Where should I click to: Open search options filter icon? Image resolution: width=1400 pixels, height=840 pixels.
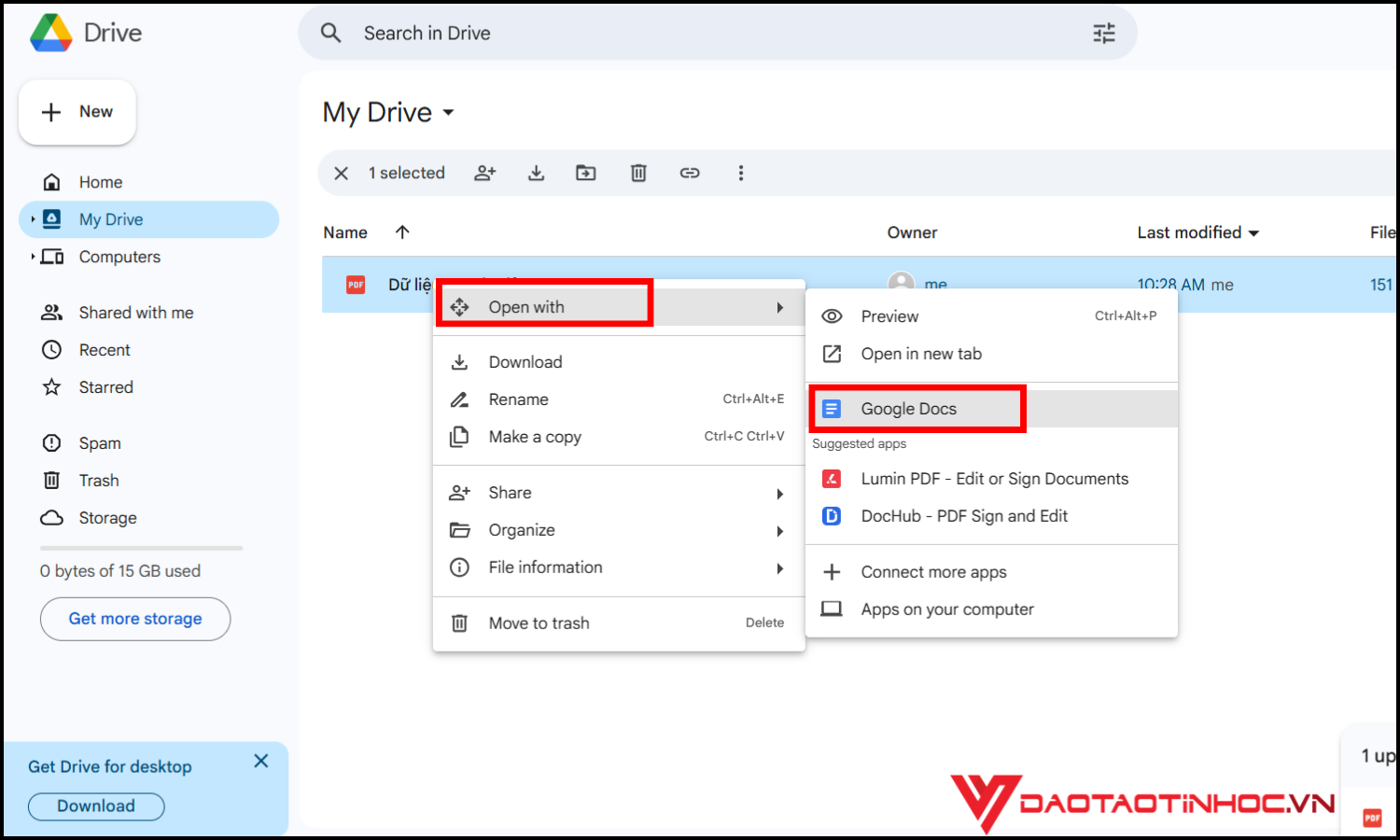click(x=1104, y=34)
